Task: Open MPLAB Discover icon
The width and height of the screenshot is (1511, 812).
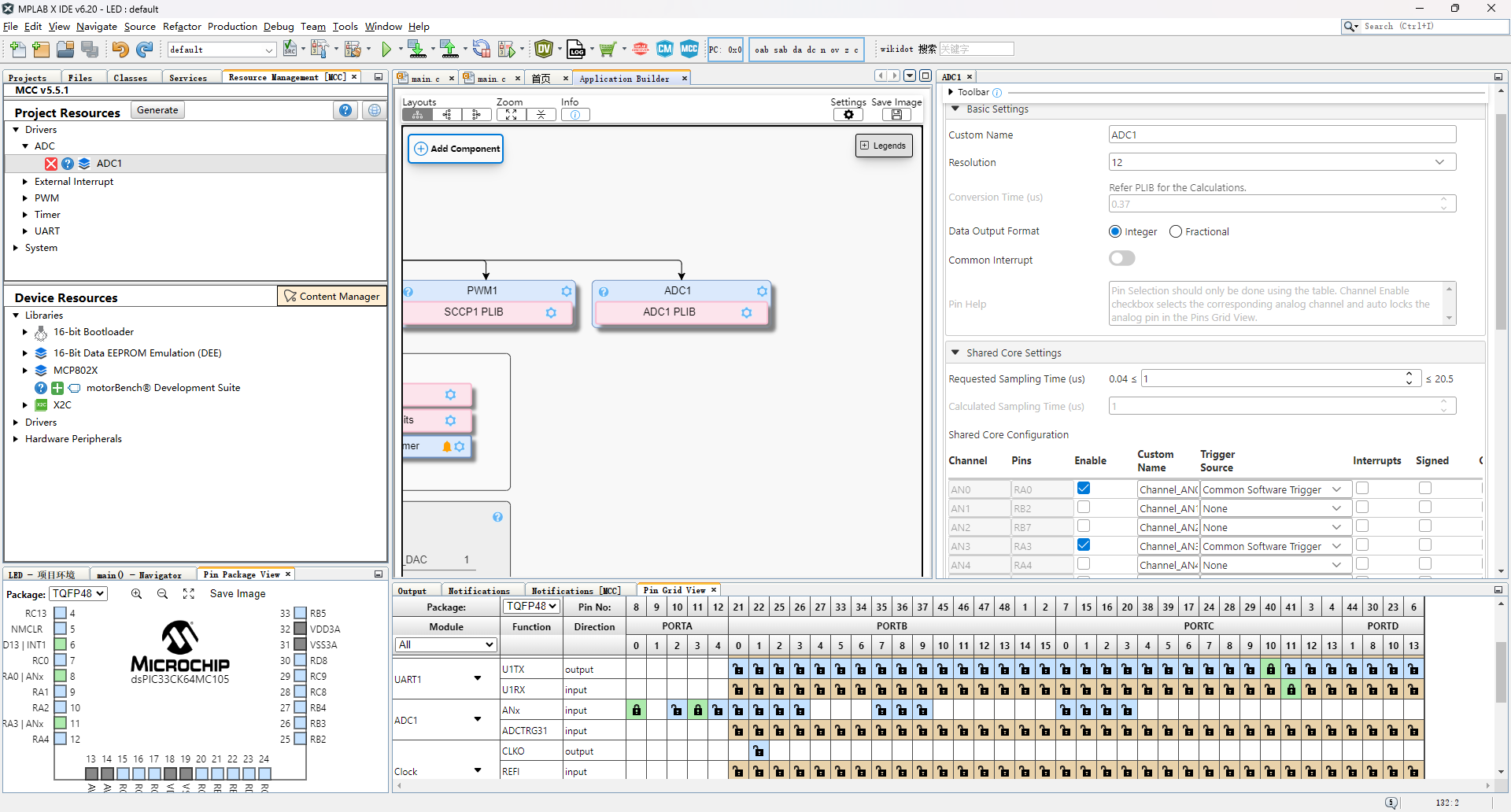Action: click(641, 50)
